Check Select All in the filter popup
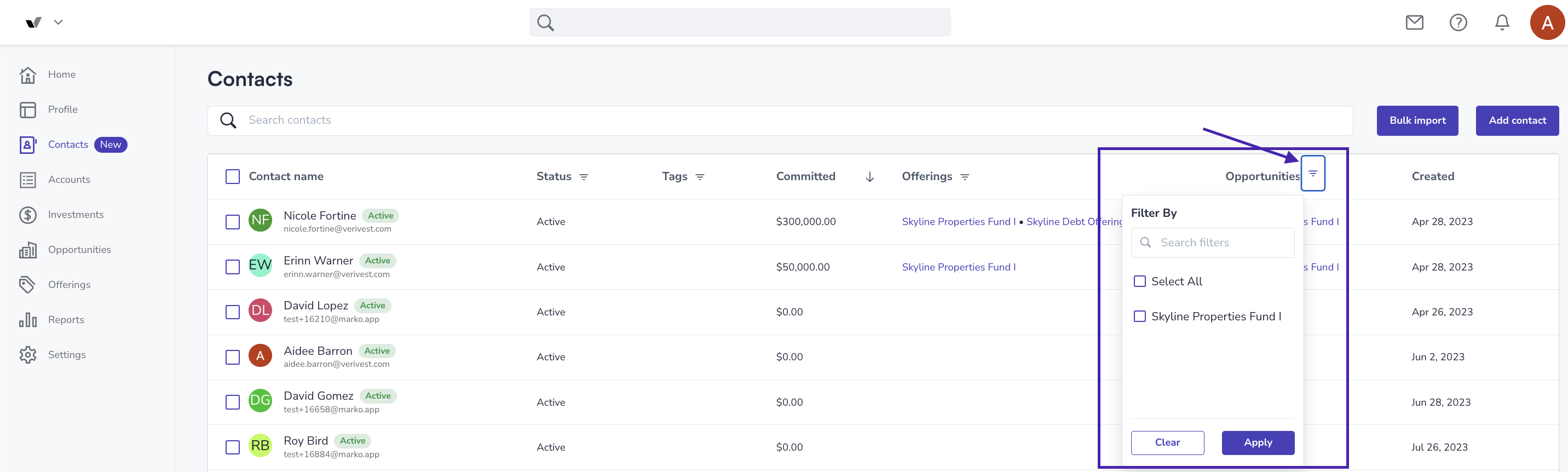 (x=1139, y=281)
